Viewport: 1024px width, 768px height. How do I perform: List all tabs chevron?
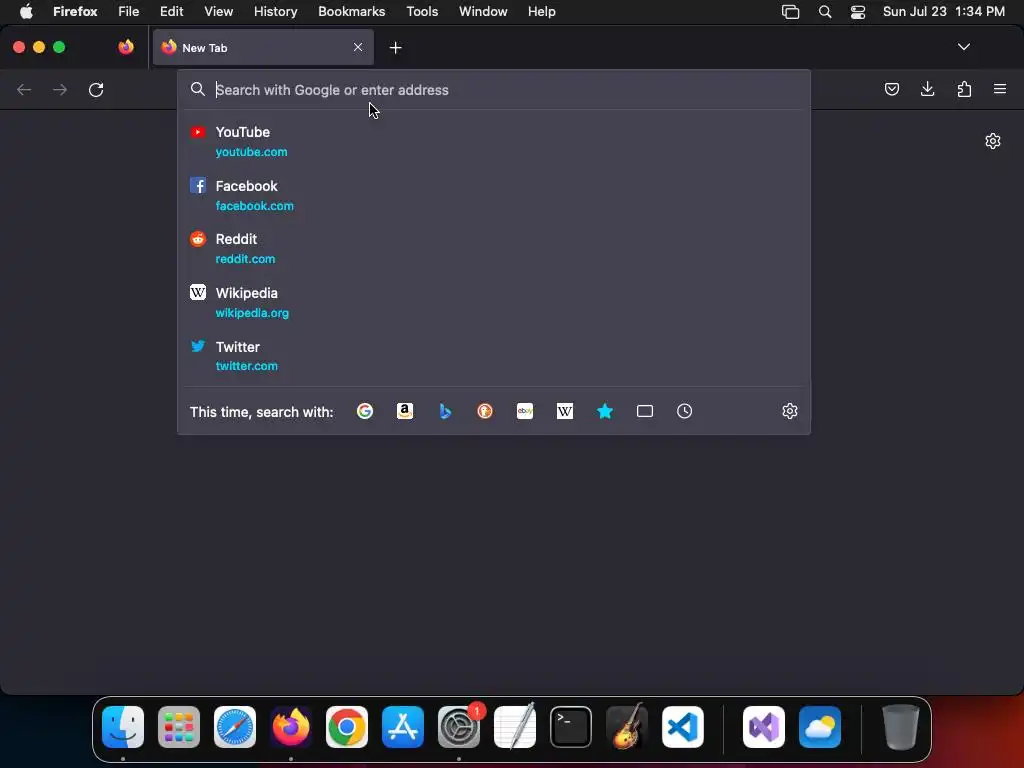963,47
